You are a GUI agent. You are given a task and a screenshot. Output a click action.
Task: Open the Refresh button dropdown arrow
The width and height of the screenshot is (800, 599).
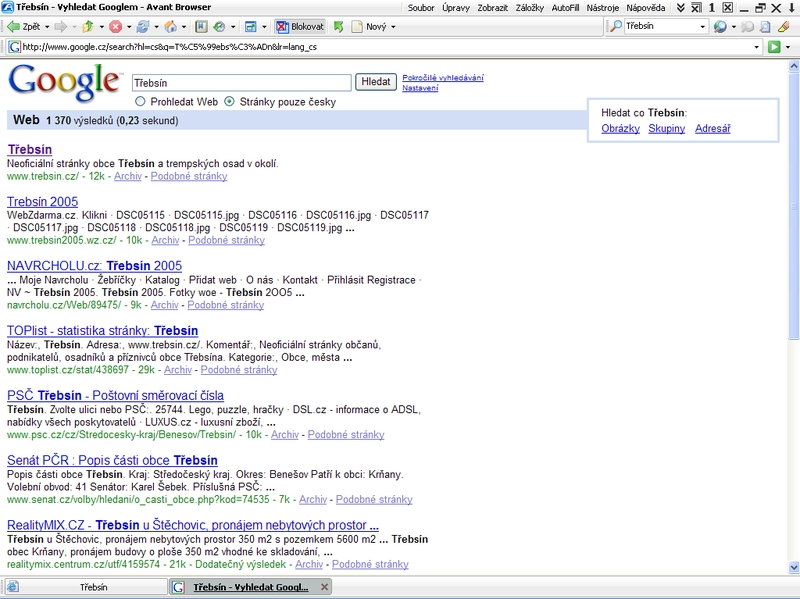click(x=157, y=27)
